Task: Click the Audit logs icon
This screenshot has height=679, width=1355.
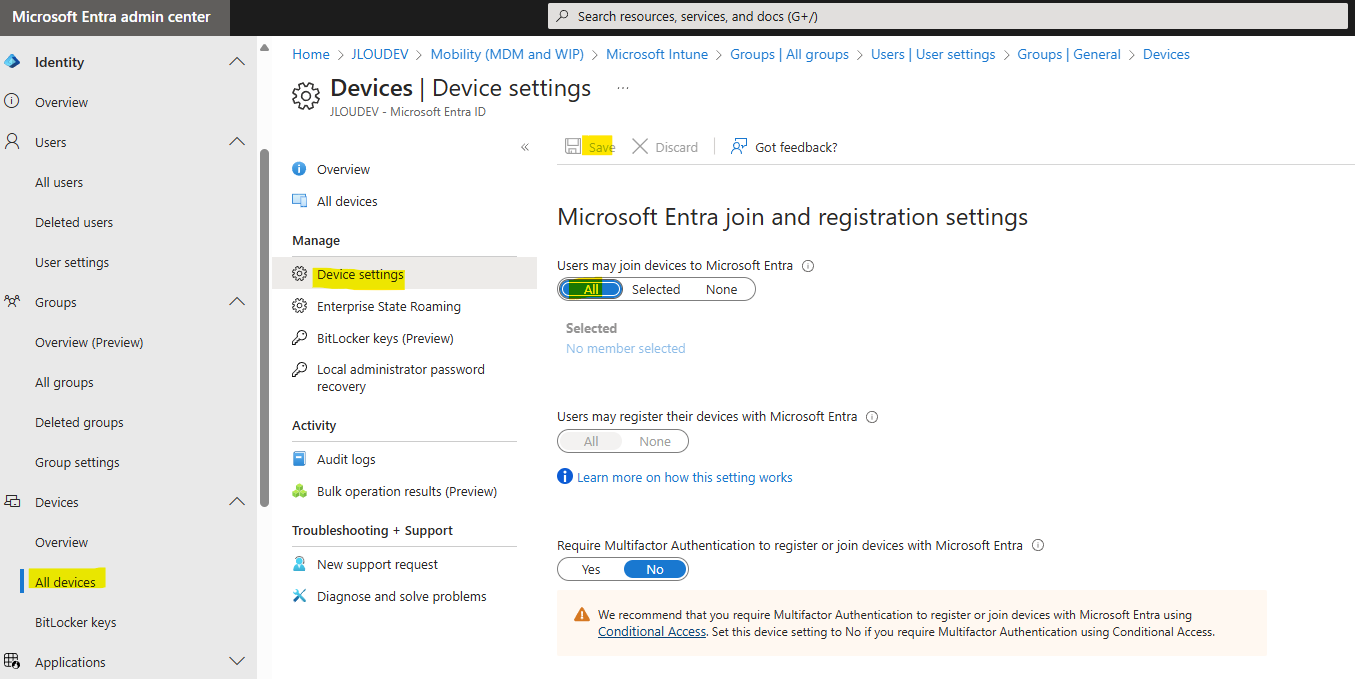Action: tap(299, 459)
